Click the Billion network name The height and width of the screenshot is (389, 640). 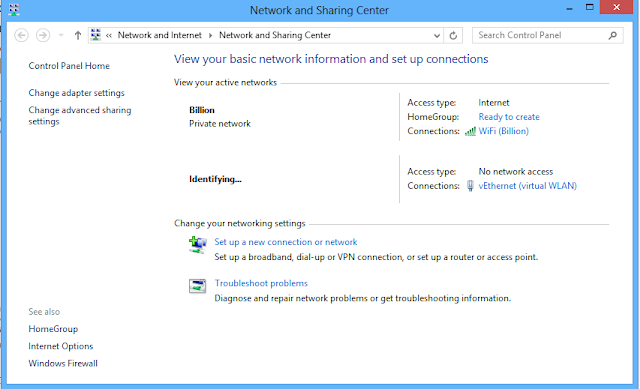coord(202,110)
